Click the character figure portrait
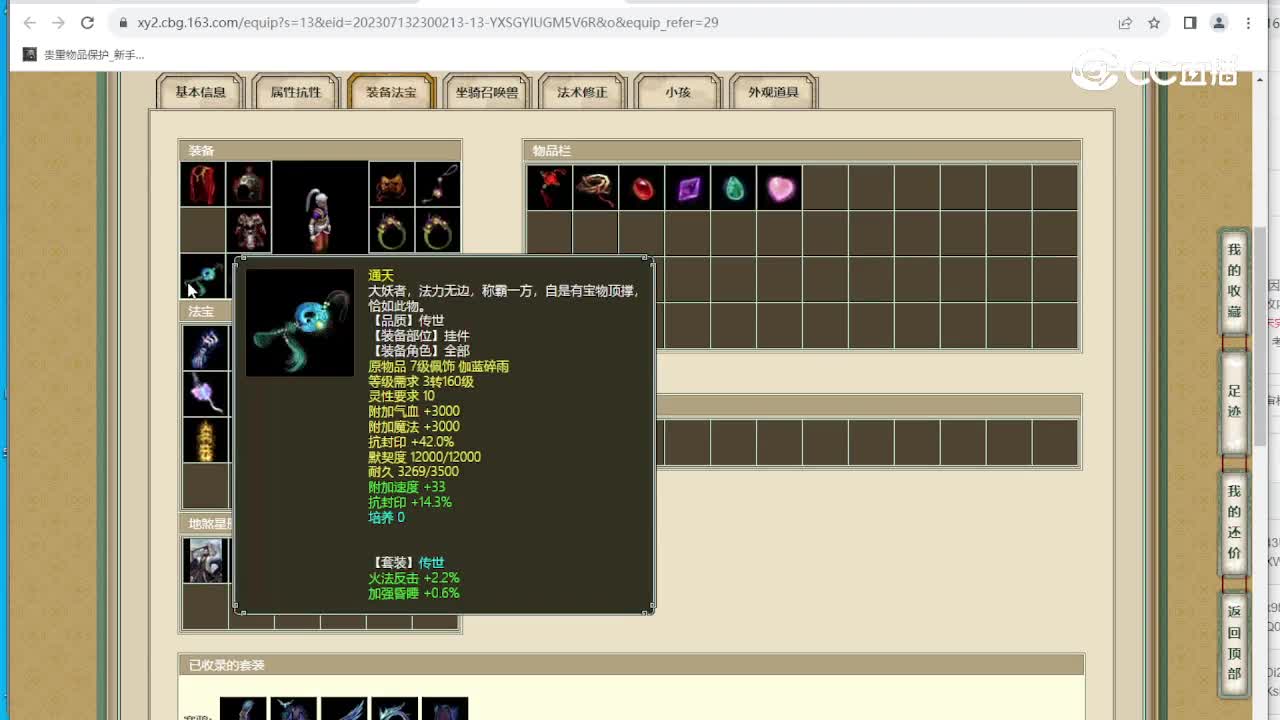 320,208
